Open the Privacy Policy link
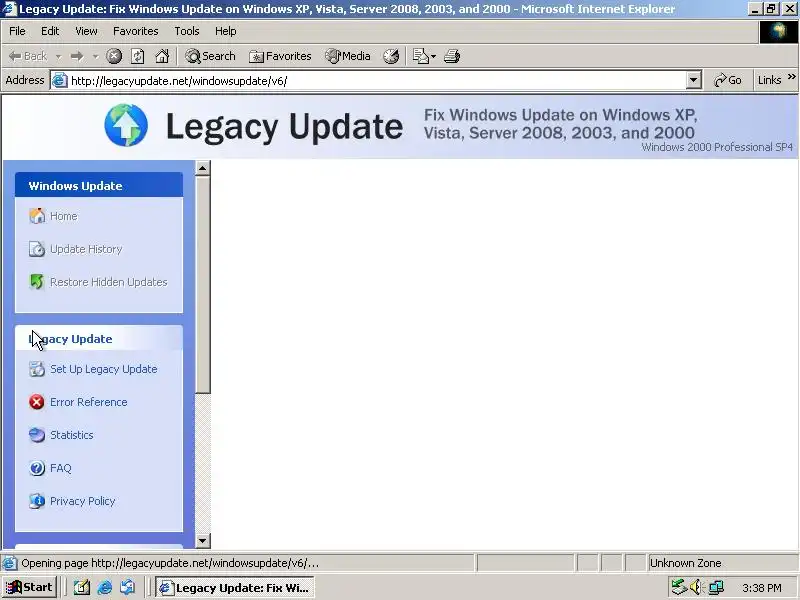This screenshot has height=600, width=800. coord(83,502)
